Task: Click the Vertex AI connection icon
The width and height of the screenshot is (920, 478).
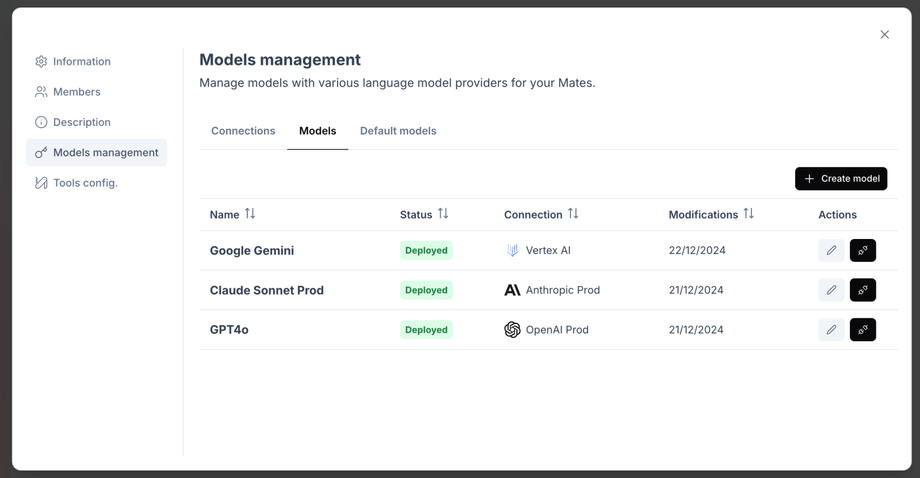Action: [x=512, y=250]
